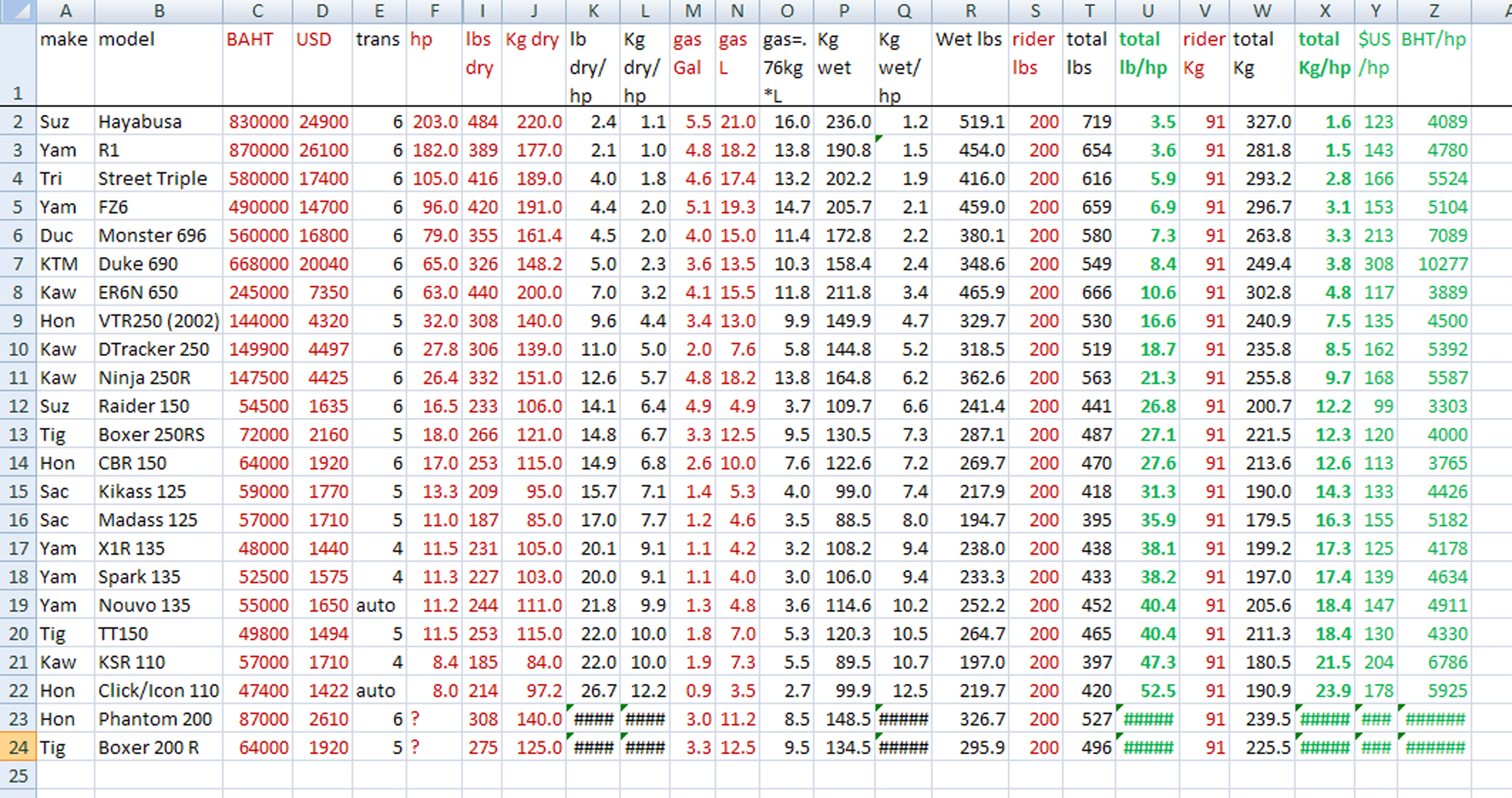The height and width of the screenshot is (798, 1512).
Task: Click the Street Triple model cell
Action: click(153, 179)
